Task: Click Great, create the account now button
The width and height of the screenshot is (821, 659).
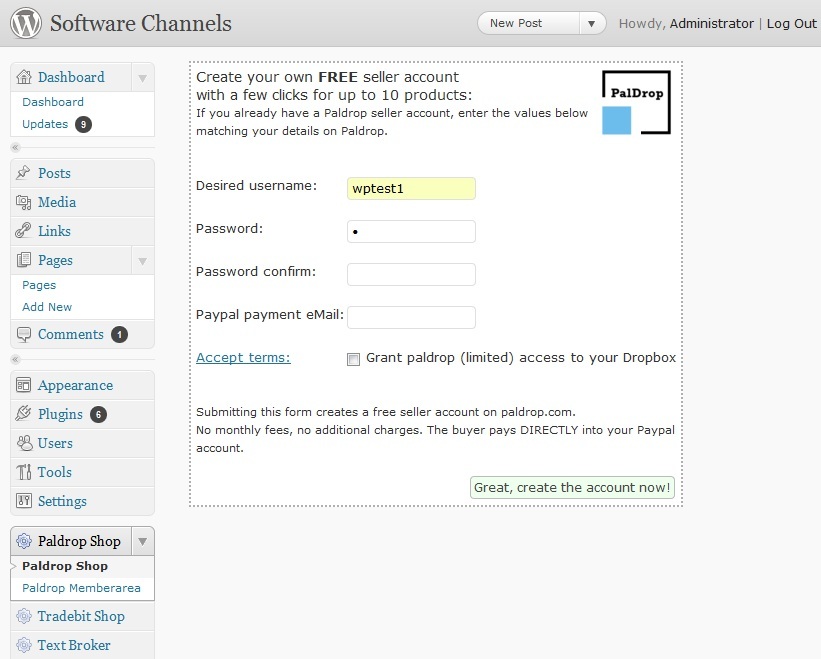Action: (572, 487)
